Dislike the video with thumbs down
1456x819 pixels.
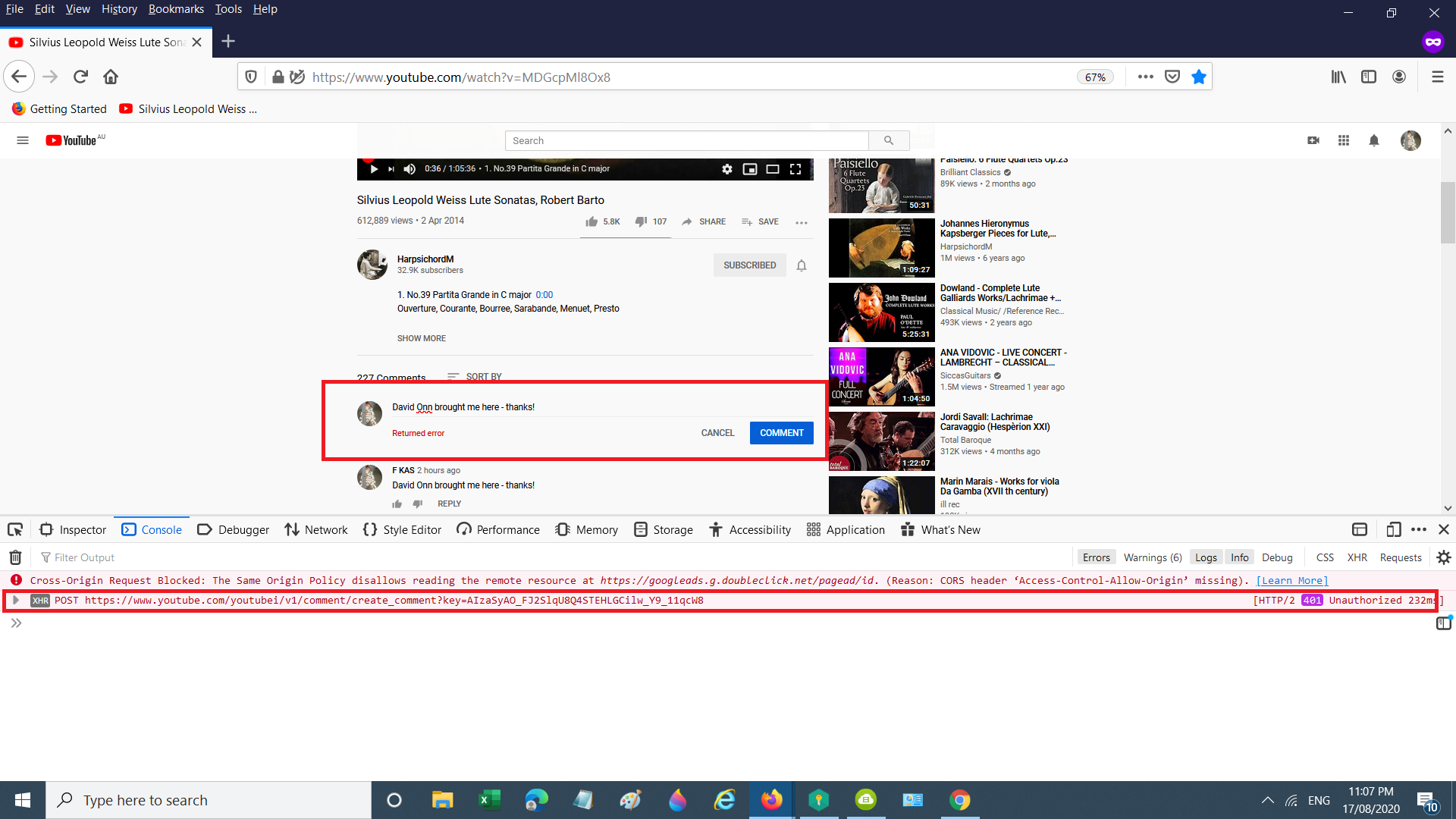pos(641,221)
